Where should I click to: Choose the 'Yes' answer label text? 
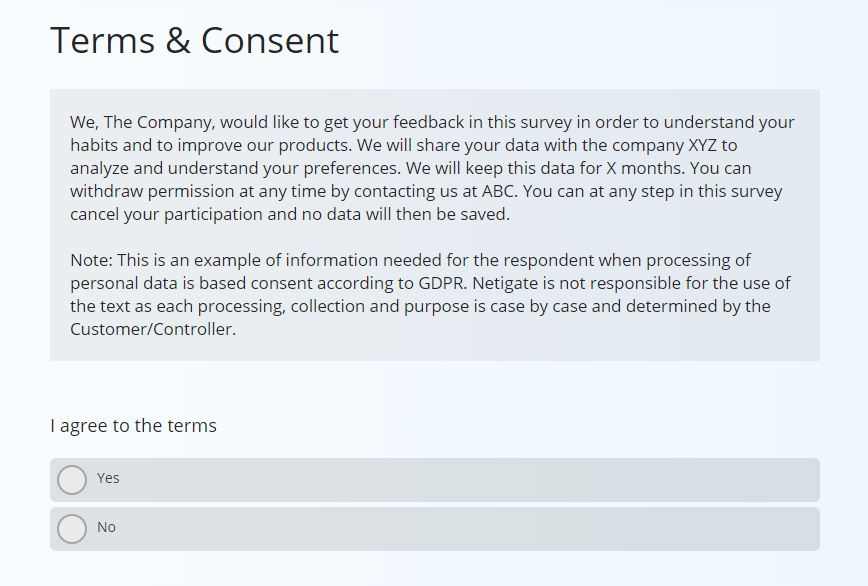[x=108, y=478]
